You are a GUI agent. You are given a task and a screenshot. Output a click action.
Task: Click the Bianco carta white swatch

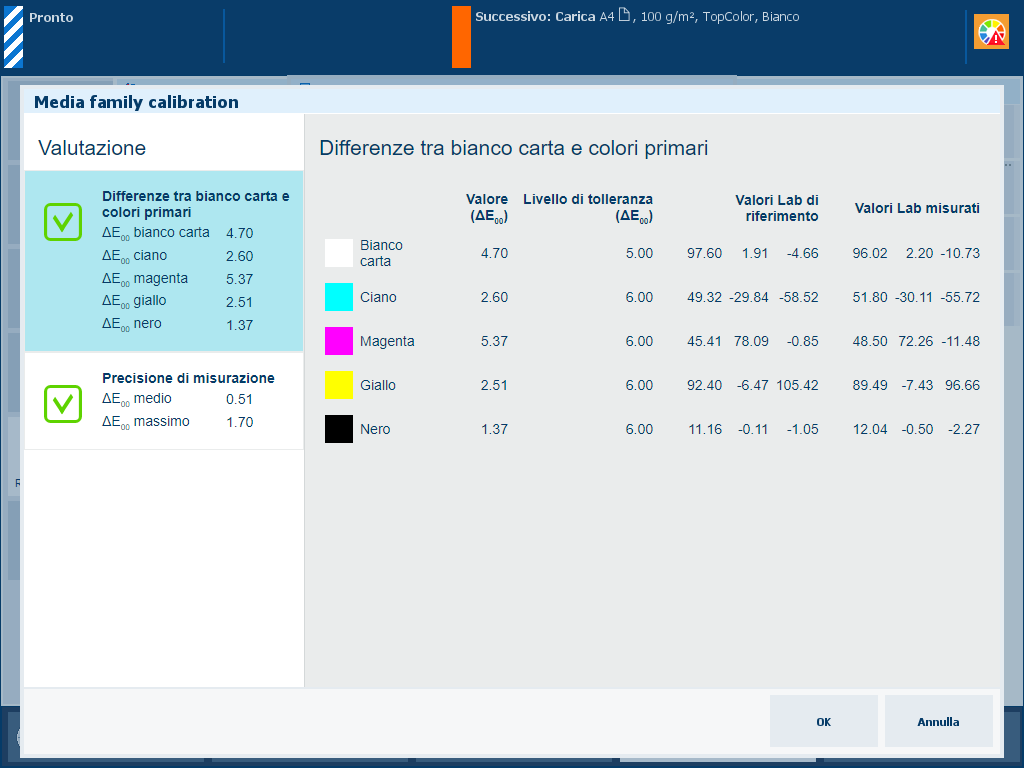pyautogui.click(x=339, y=253)
